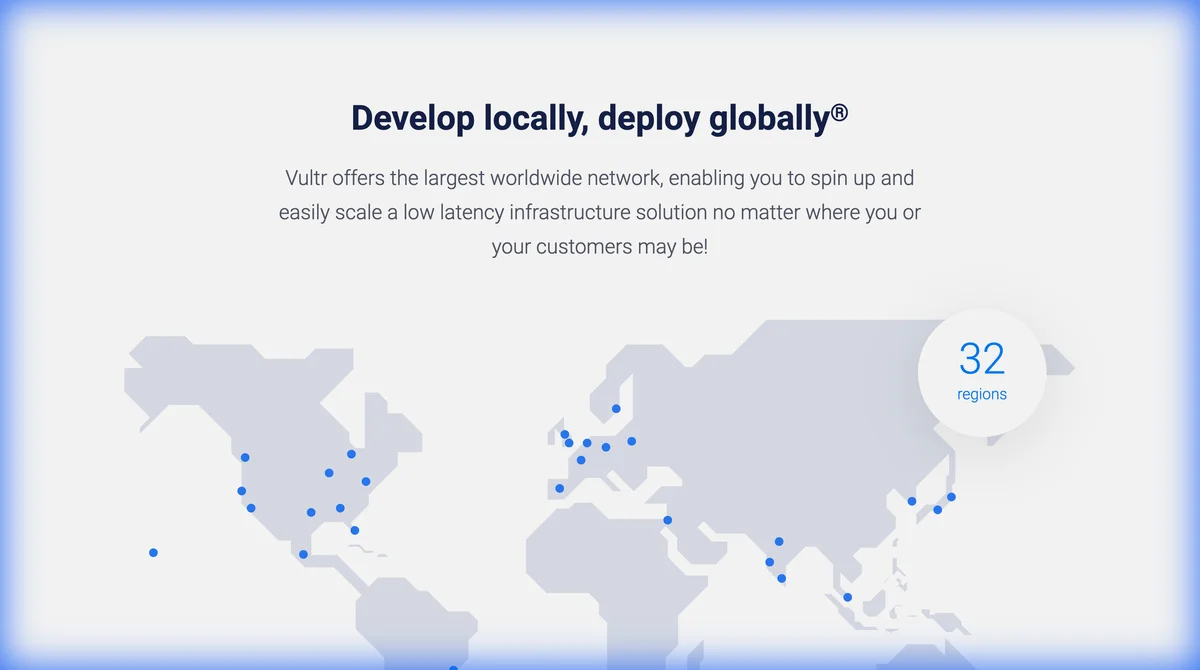Select the Madrid region marker in Spain
Screen dimensions: 1200x670
[x=560, y=488]
